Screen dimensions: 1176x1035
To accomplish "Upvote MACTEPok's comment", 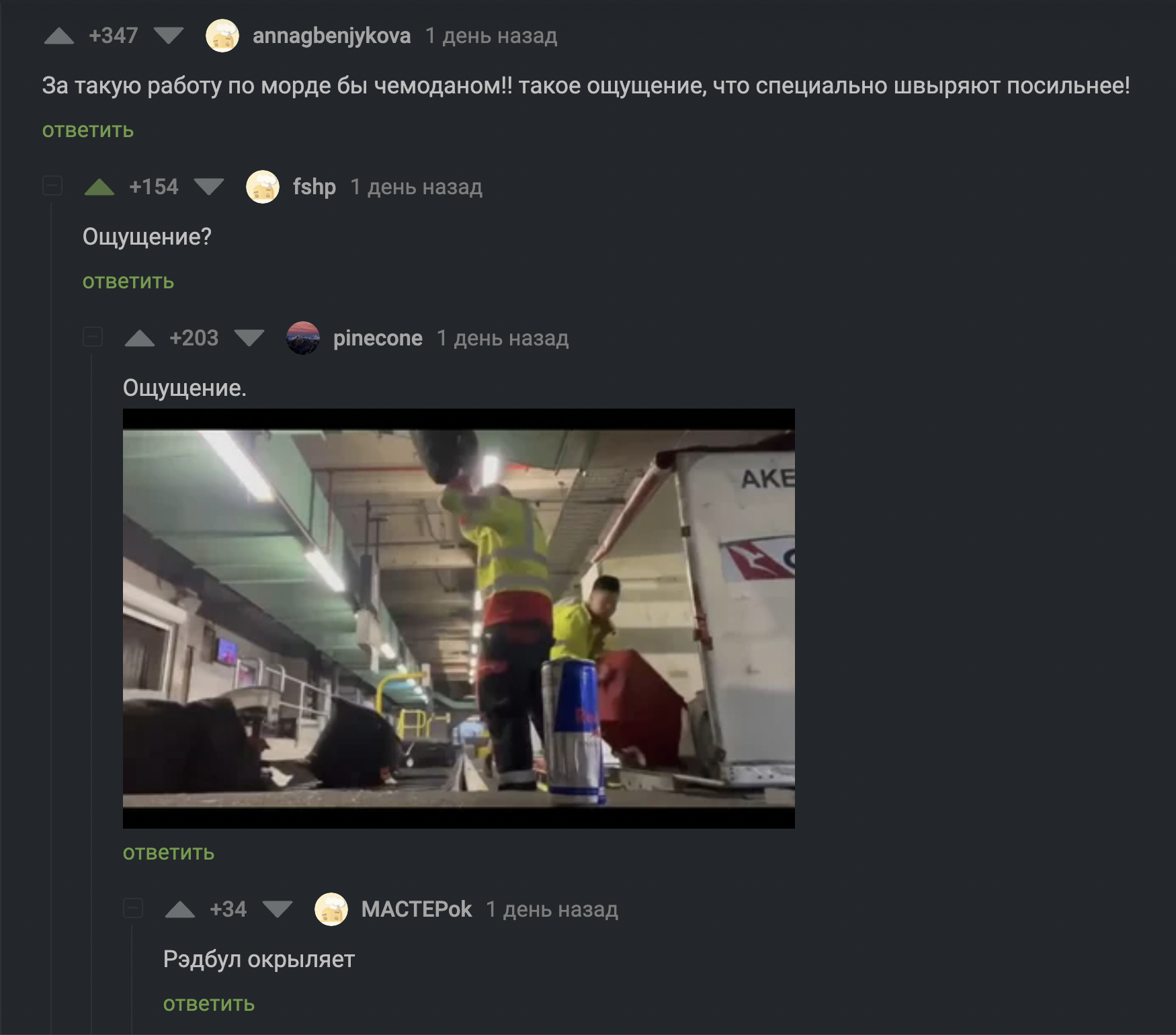I will 180,909.
